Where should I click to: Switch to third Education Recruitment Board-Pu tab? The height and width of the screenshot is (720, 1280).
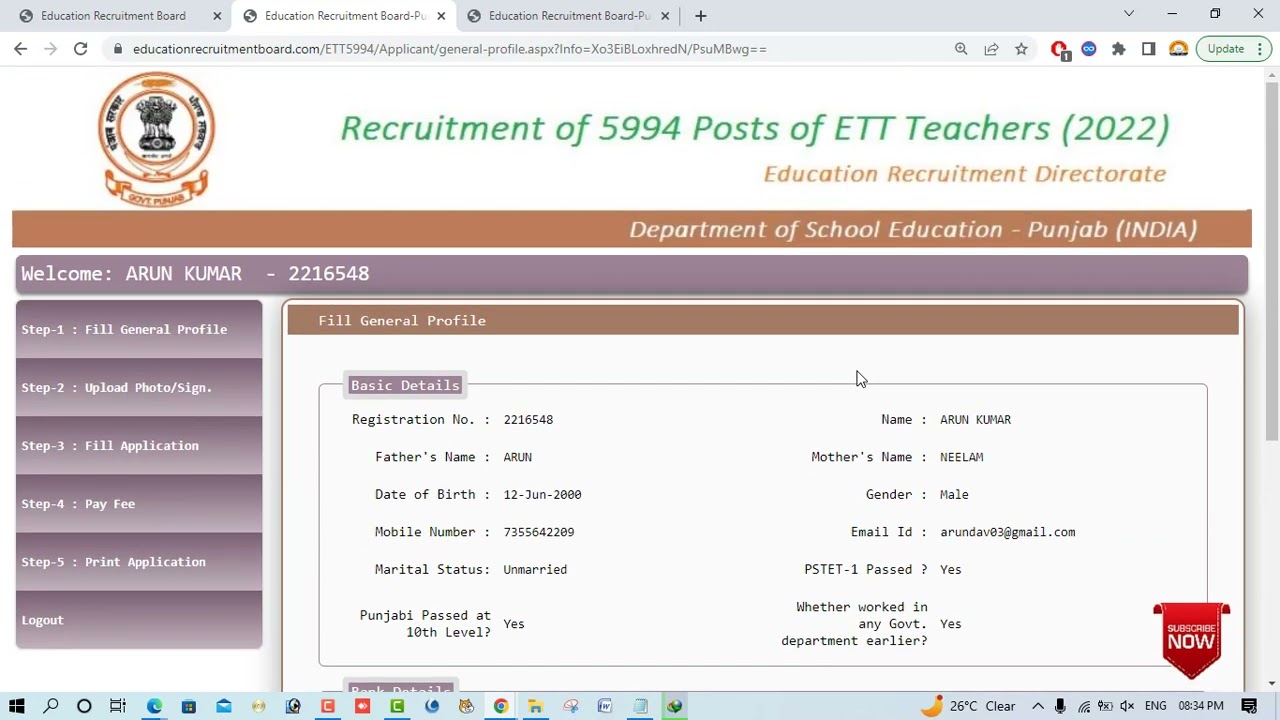(568, 16)
